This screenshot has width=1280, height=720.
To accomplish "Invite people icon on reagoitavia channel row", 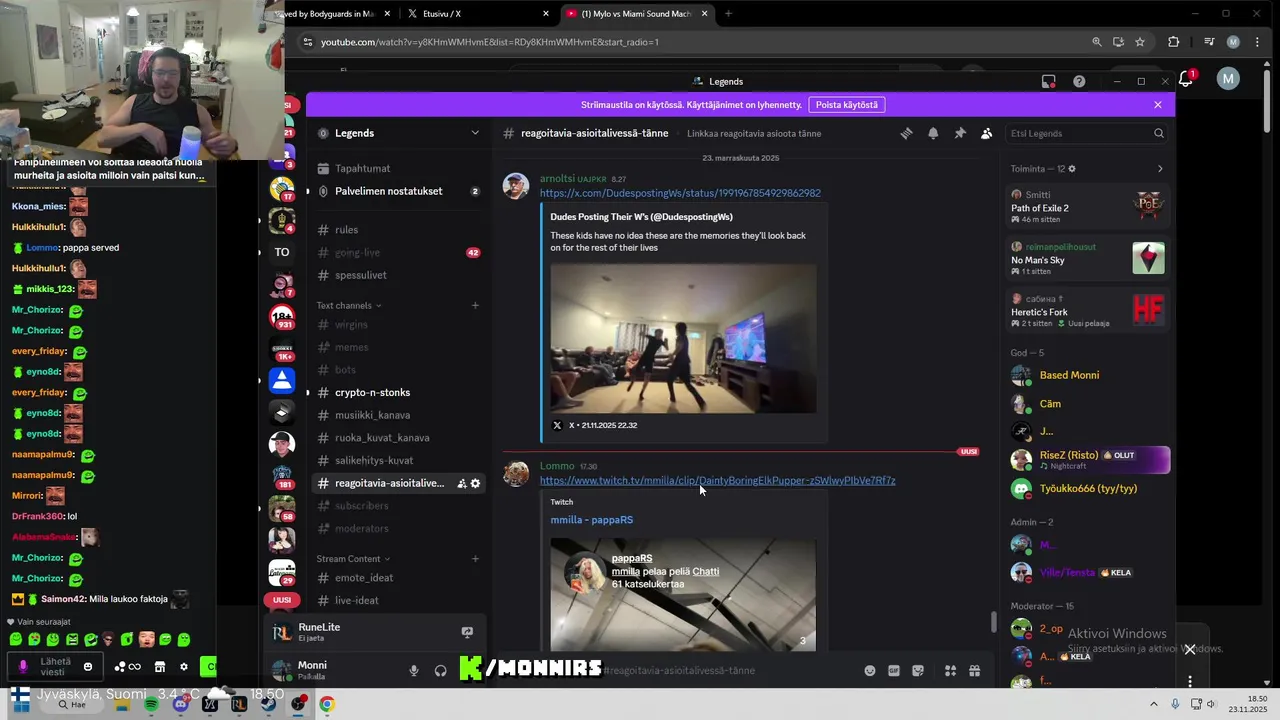I will (462, 483).
